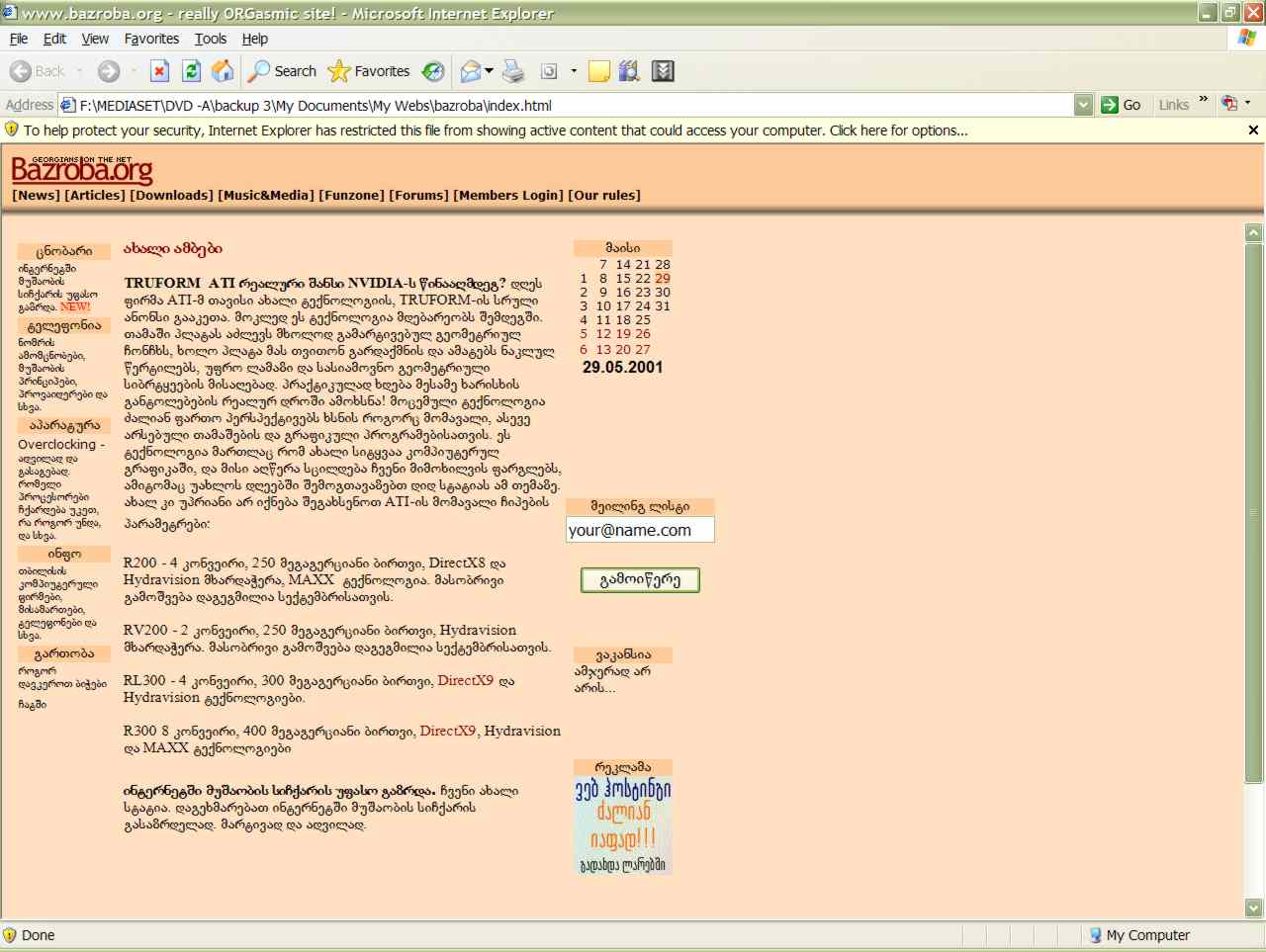The image size is (1266, 952).
Task: Go to the Home page icon
Action: 224,71
